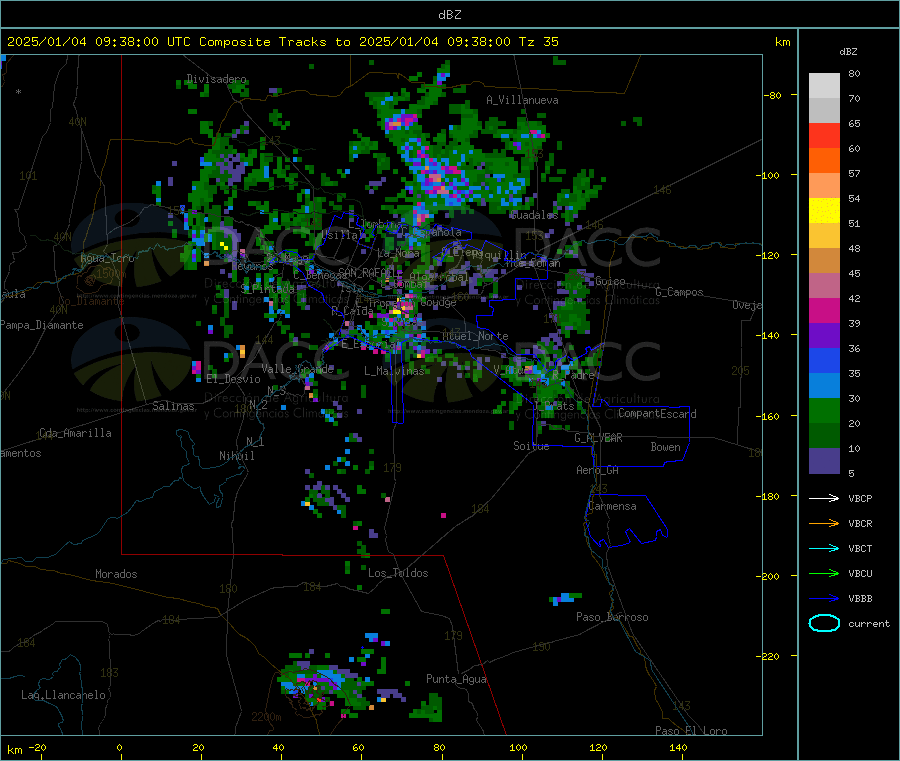Screen dimensions: 900x761
Task: Click the G_Campos map label
Action: click(680, 292)
